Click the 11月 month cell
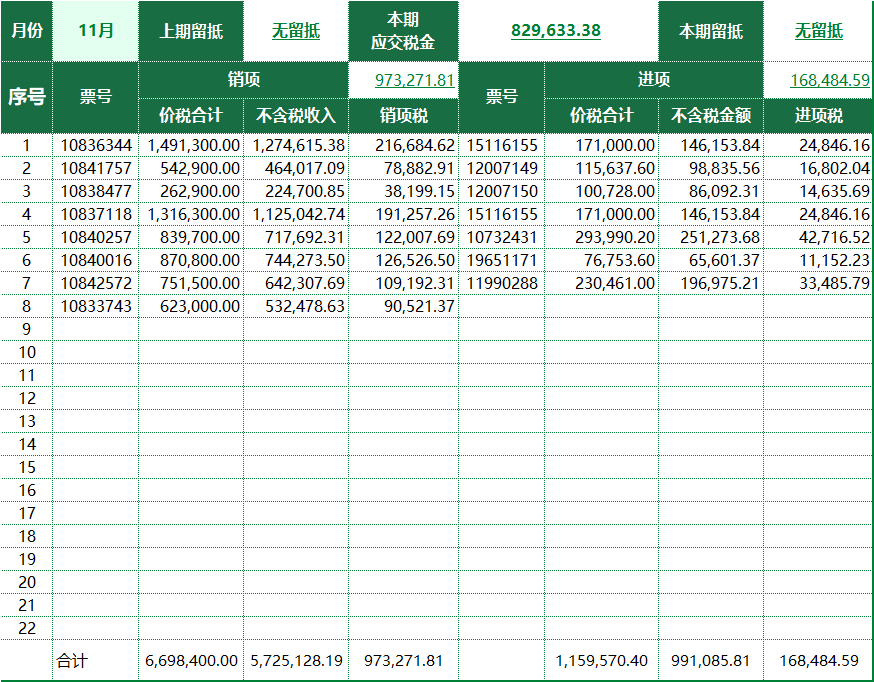874x682 pixels. [95, 31]
